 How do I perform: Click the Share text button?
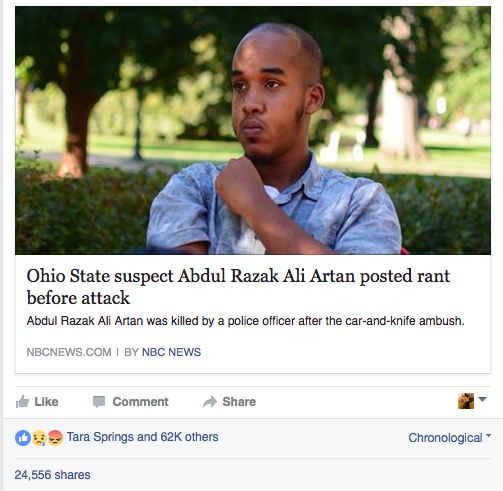click(x=239, y=402)
